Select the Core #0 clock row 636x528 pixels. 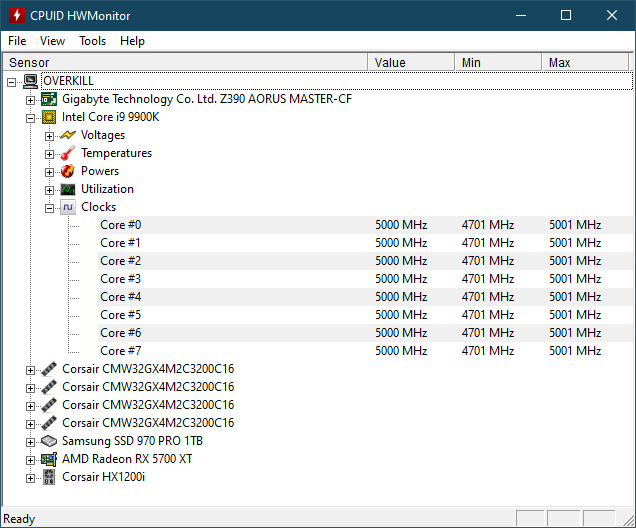tap(365, 225)
